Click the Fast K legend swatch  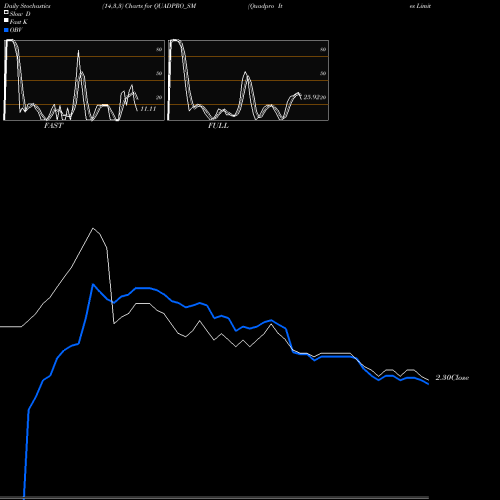pos(6,20)
